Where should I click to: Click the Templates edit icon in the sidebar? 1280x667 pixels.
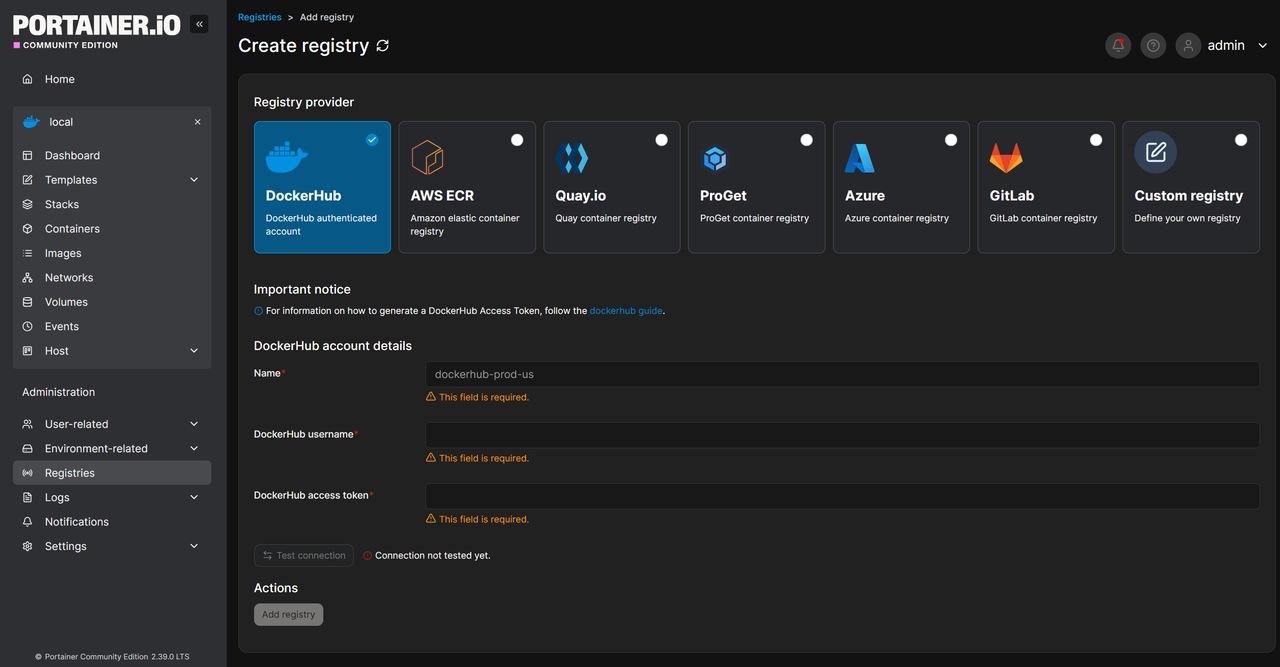point(27,180)
